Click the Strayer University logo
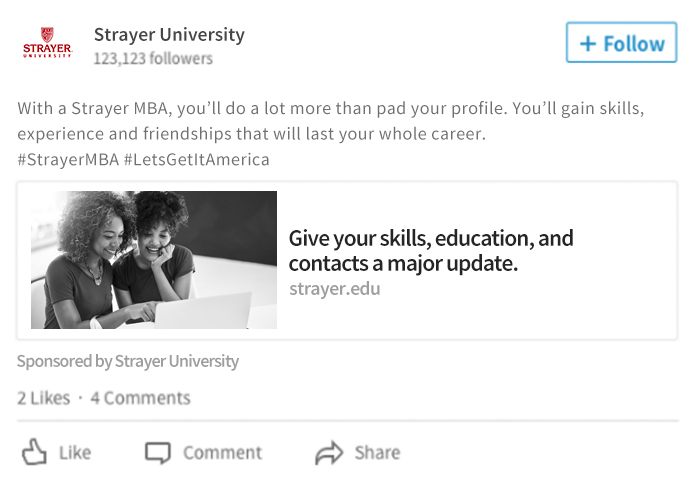 point(47,42)
